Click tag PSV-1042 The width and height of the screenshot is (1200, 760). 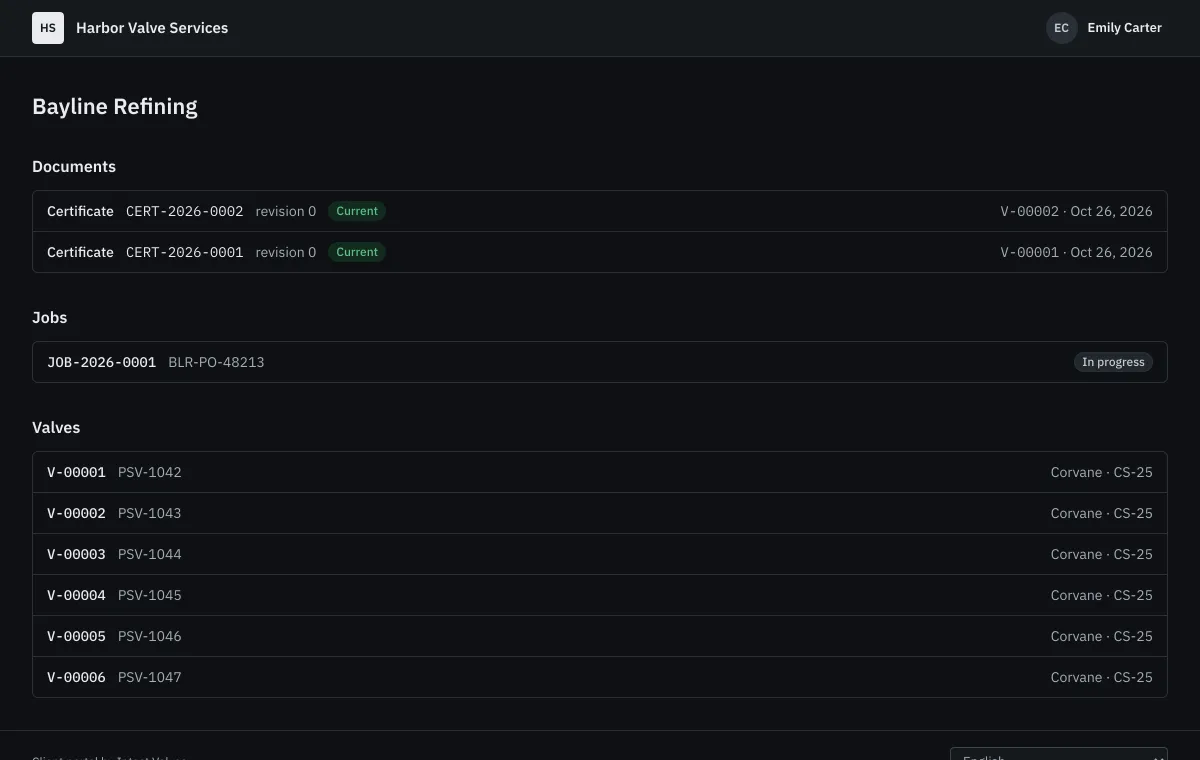coord(150,472)
